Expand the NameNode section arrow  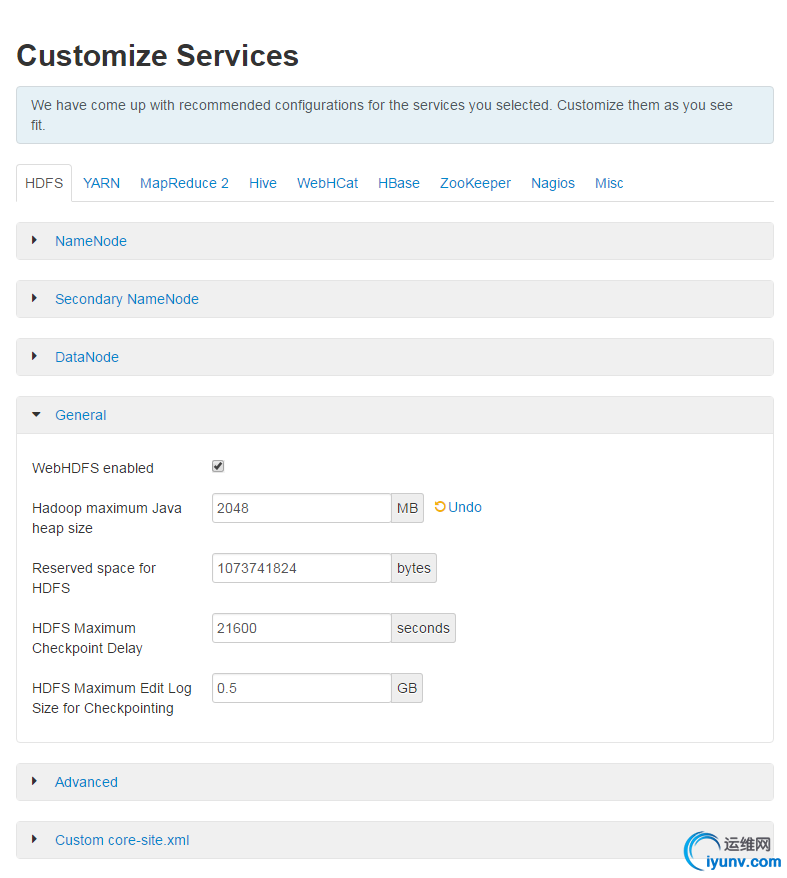[35, 240]
